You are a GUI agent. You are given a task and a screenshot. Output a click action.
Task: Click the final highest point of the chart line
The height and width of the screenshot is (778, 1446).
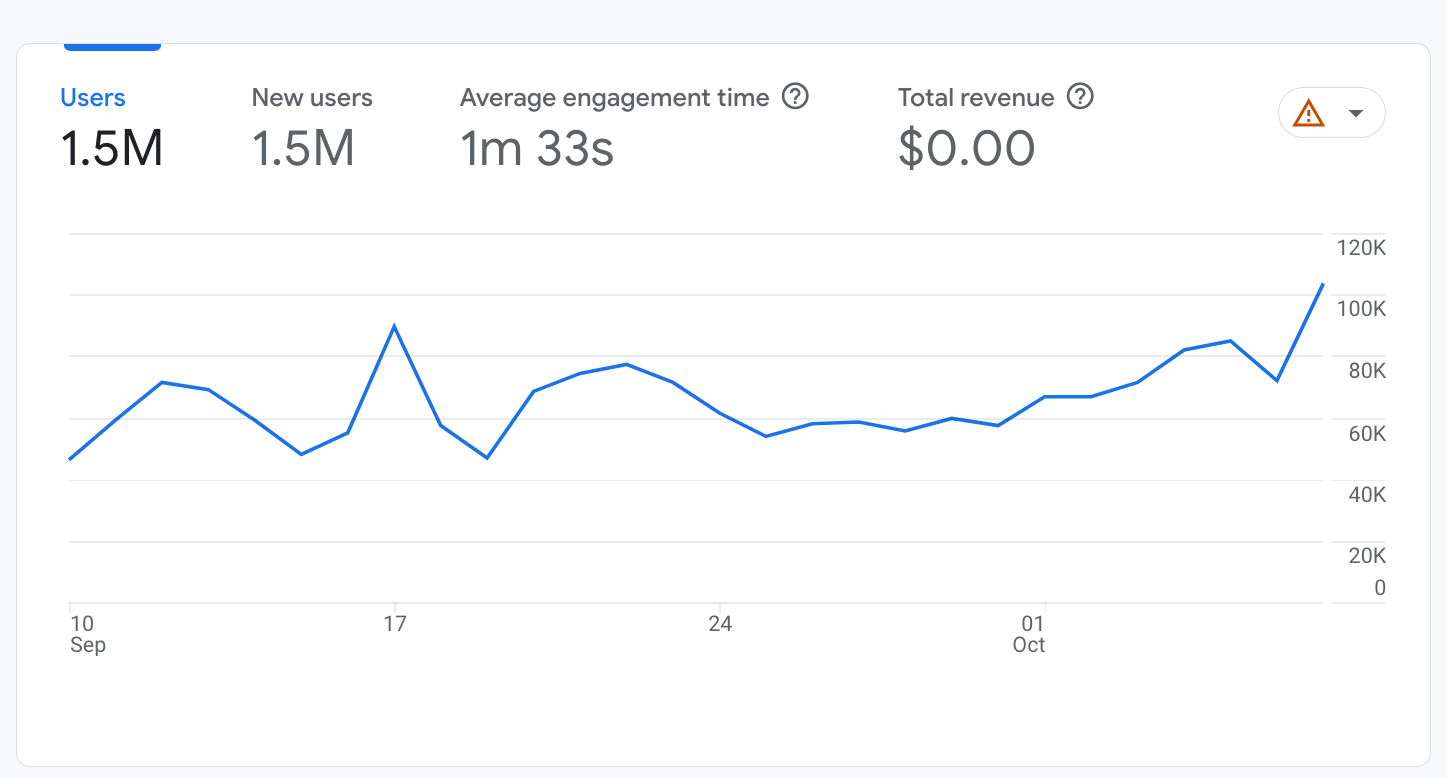click(1323, 284)
